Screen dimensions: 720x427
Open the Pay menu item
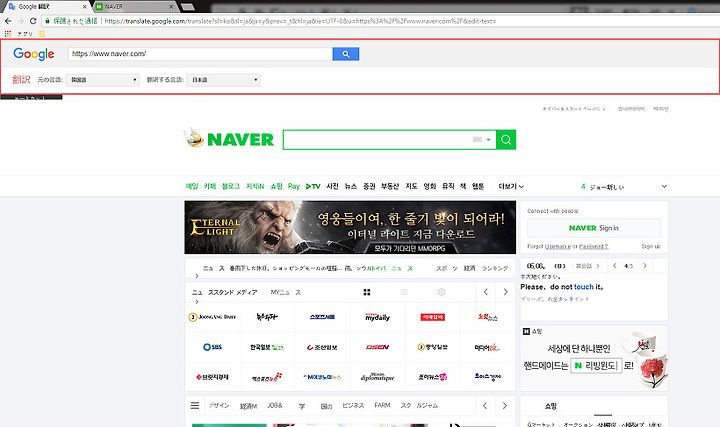coord(293,186)
